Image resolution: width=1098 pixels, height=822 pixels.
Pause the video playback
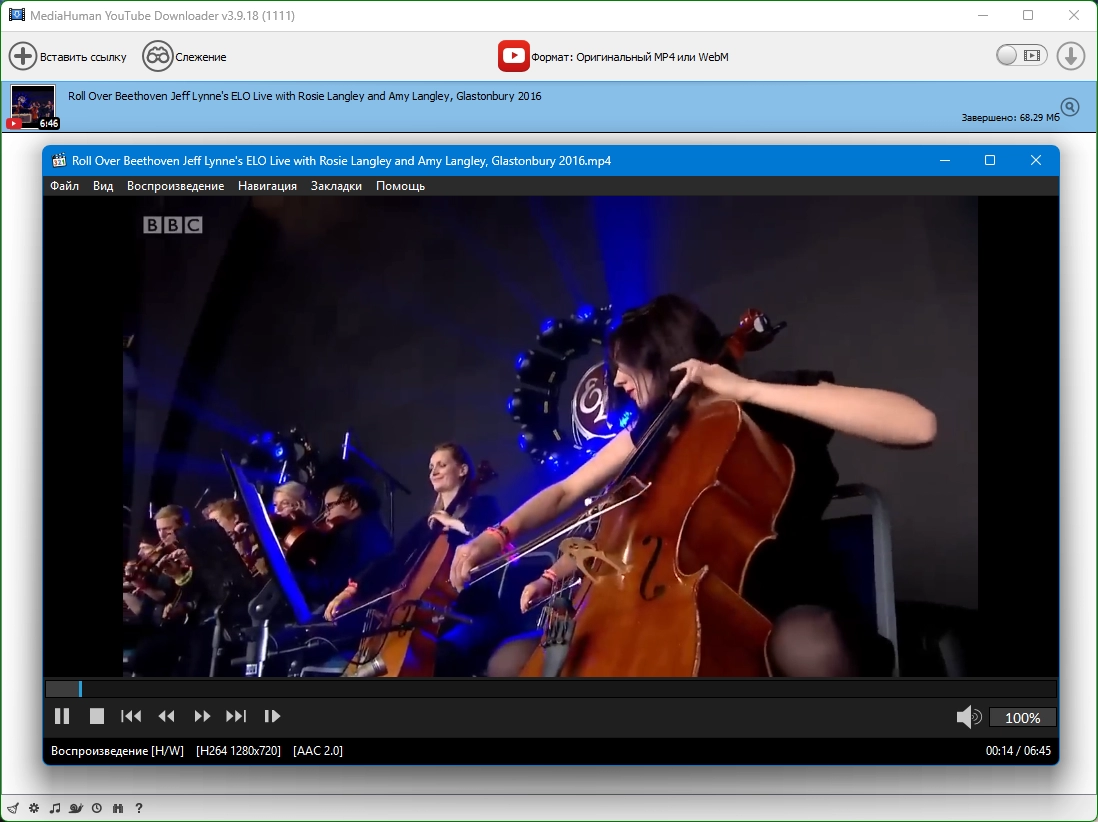pos(62,716)
